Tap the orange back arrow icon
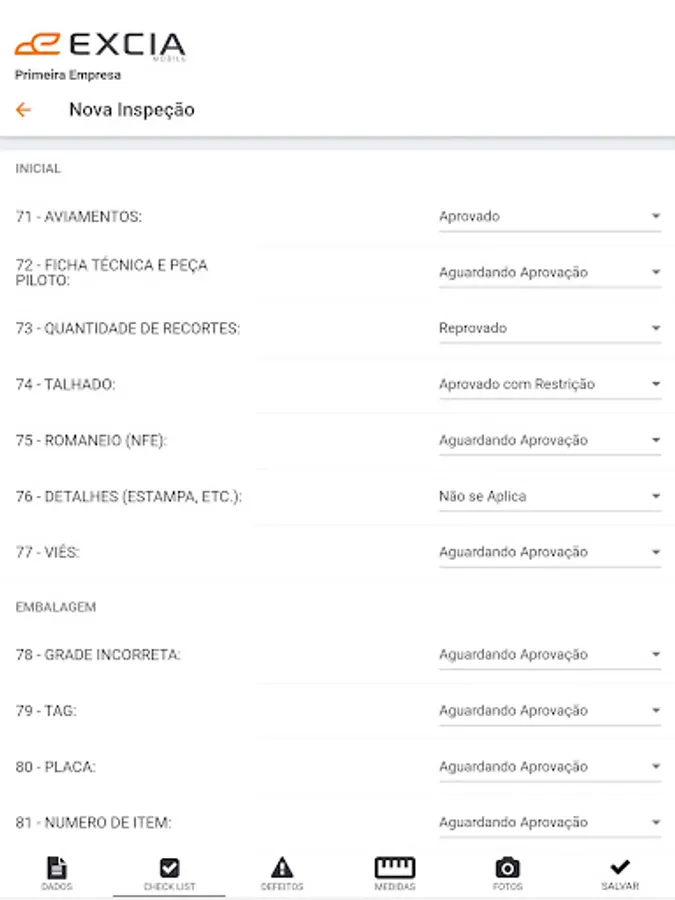Screen dimensions: 675x900 (x=24, y=110)
